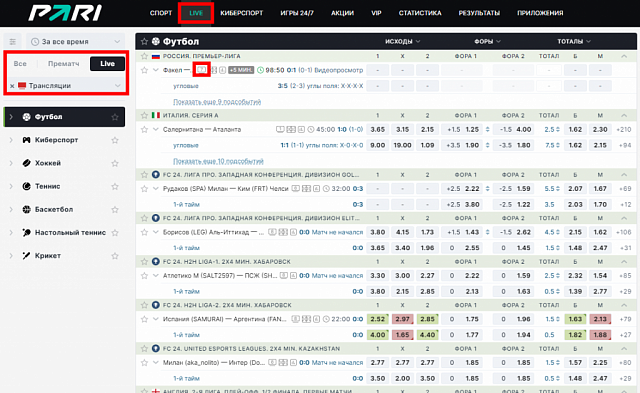The height and width of the screenshot is (393, 640).
Task: Open Акции in the top menu
Action: point(342,13)
